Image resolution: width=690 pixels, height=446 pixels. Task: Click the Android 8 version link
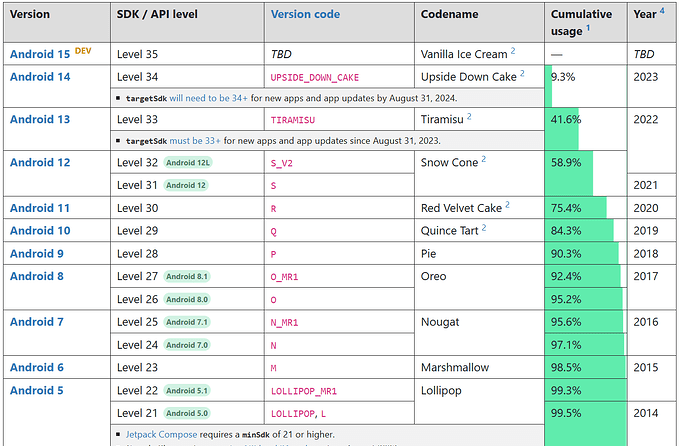tap(36, 276)
